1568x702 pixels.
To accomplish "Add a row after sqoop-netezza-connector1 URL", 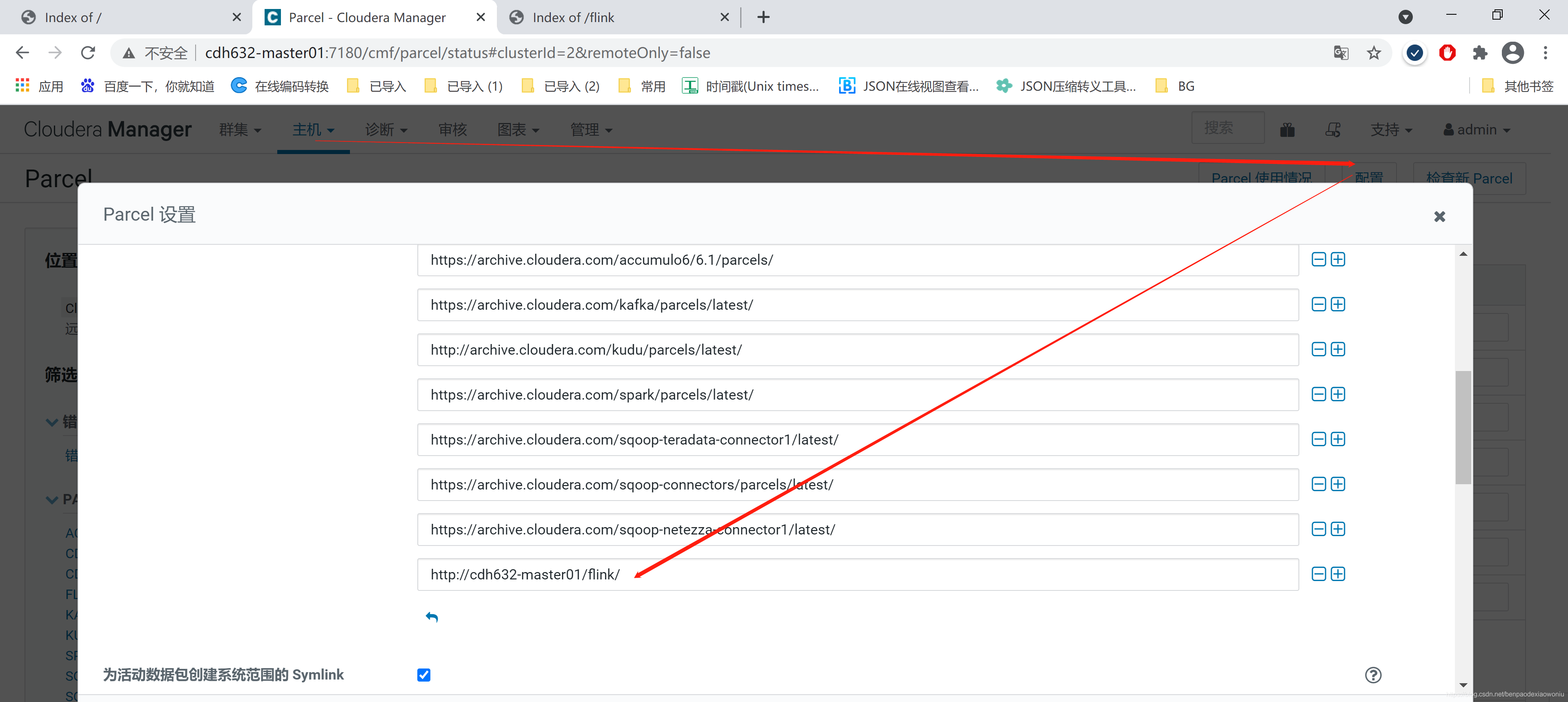I will point(1338,529).
